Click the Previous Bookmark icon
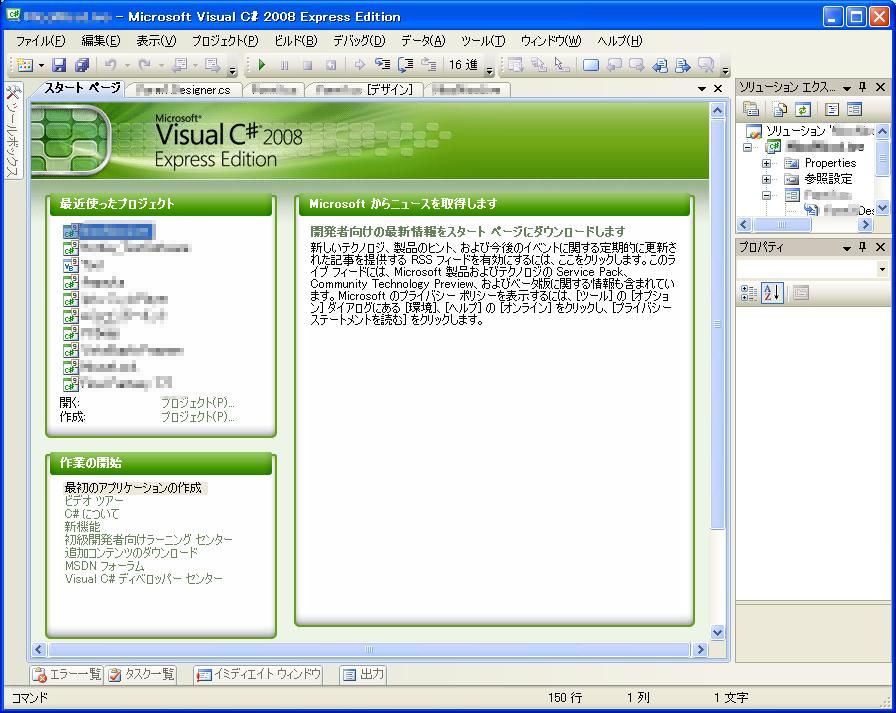The height and width of the screenshot is (713, 896). [x=614, y=65]
